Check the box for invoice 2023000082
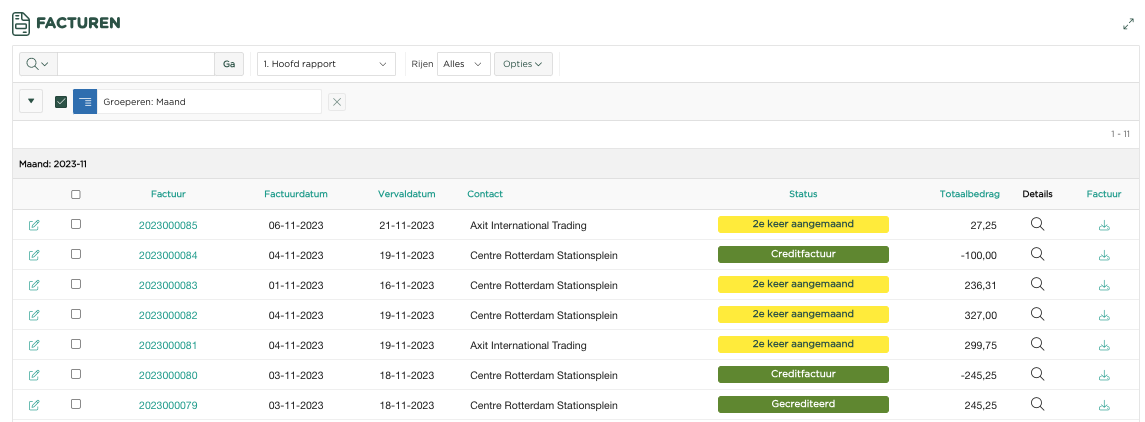1145x422 pixels. [x=76, y=315]
